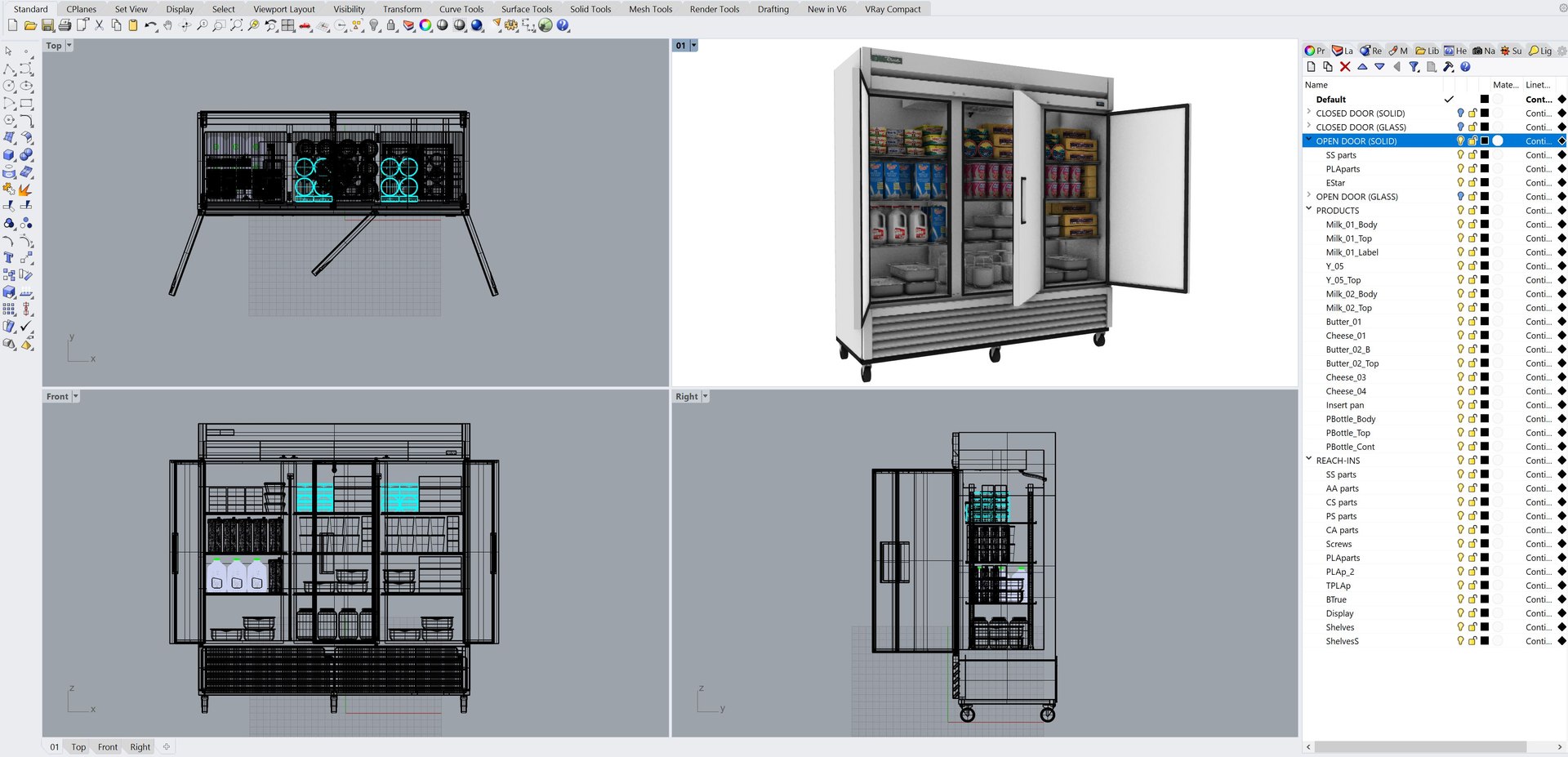1568x757 pixels.
Task: Open the Front viewport title dropdown arrow
Action: click(x=76, y=397)
